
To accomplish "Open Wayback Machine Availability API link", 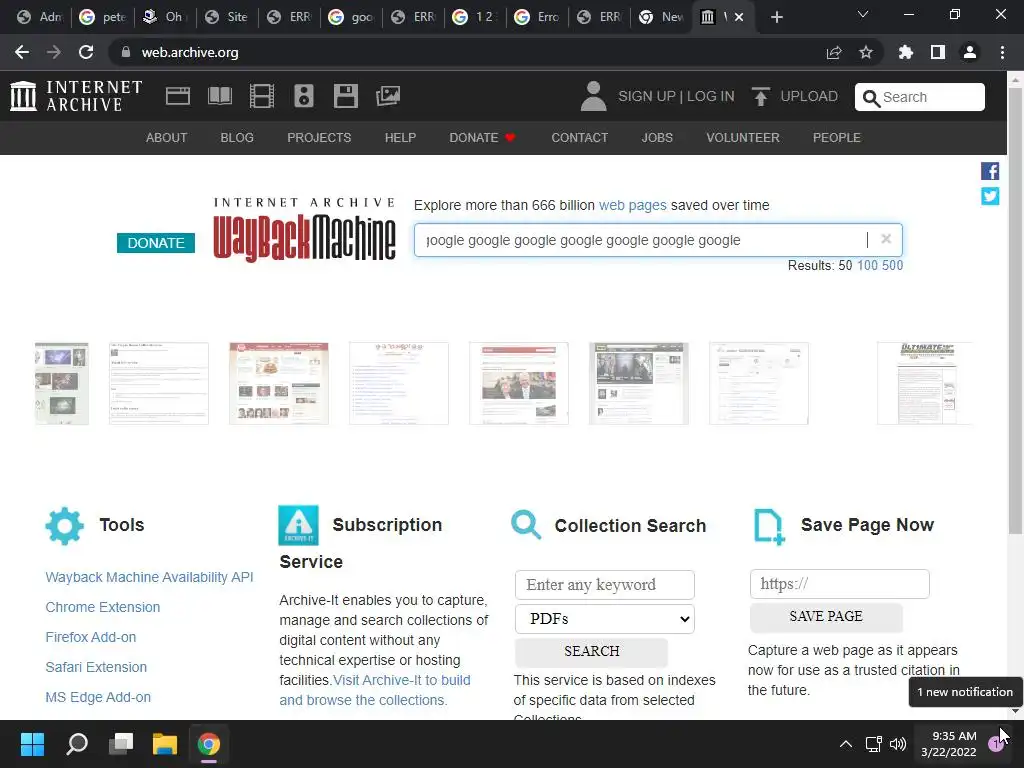I will [150, 577].
